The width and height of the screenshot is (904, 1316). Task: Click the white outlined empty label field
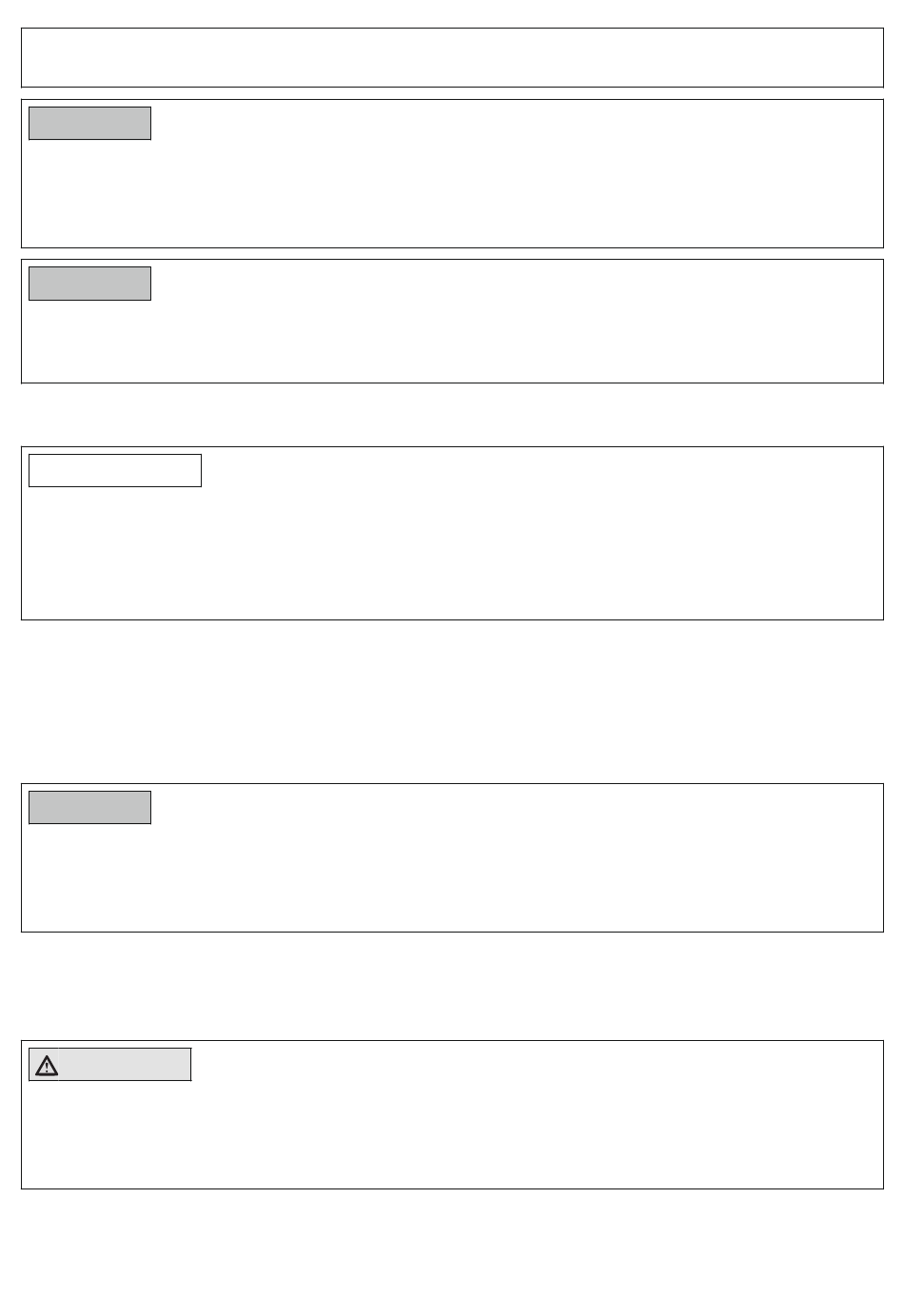(x=115, y=470)
